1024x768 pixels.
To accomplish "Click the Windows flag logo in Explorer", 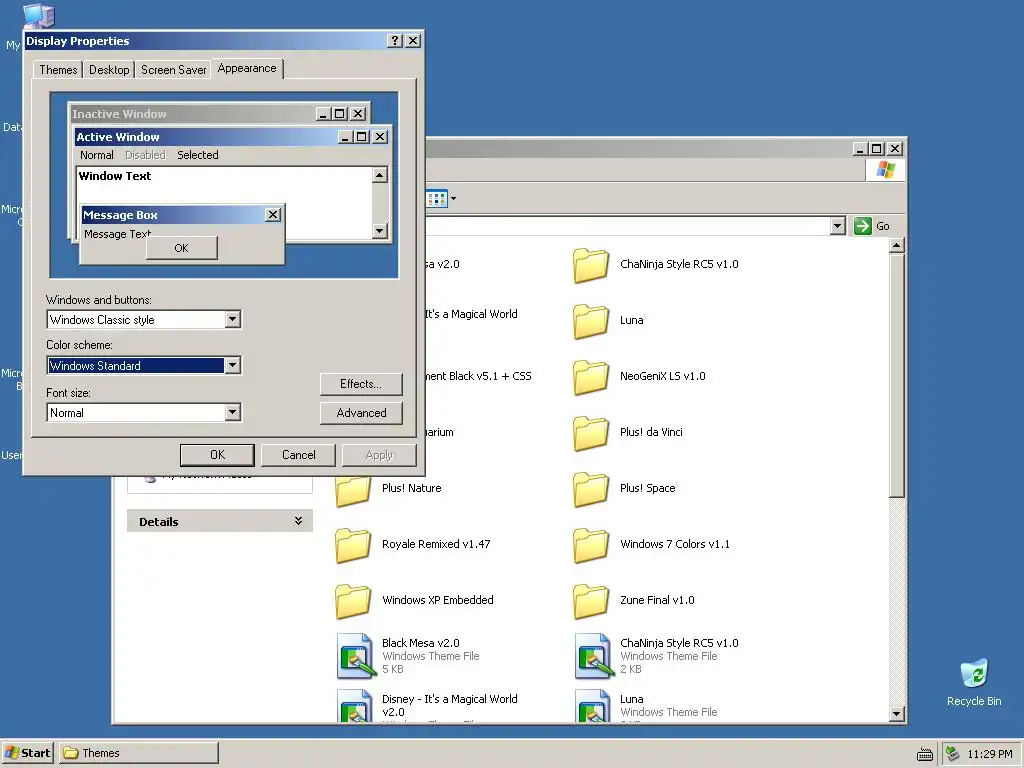I will 886,170.
